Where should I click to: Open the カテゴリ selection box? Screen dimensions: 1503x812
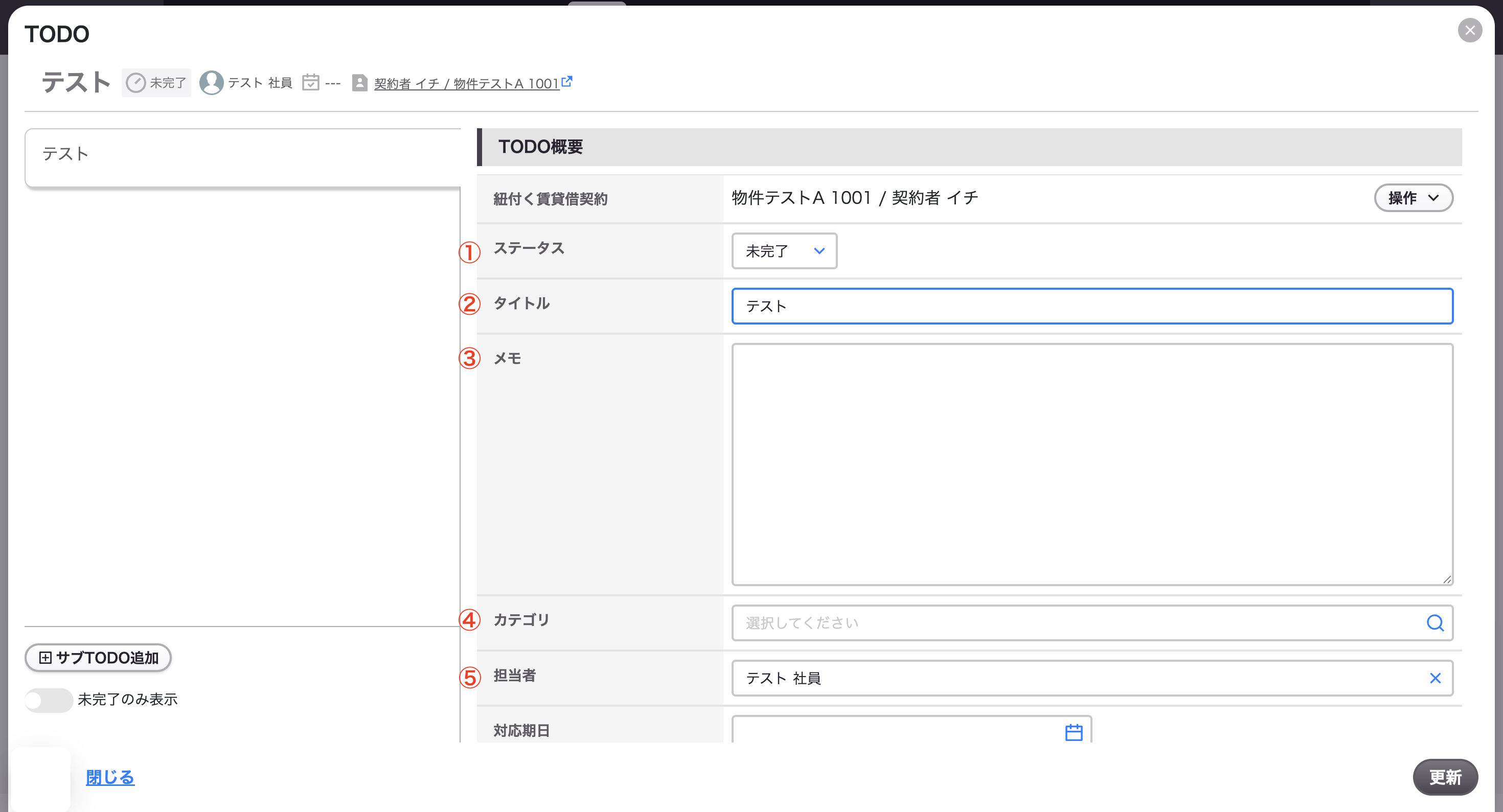pos(1091,623)
